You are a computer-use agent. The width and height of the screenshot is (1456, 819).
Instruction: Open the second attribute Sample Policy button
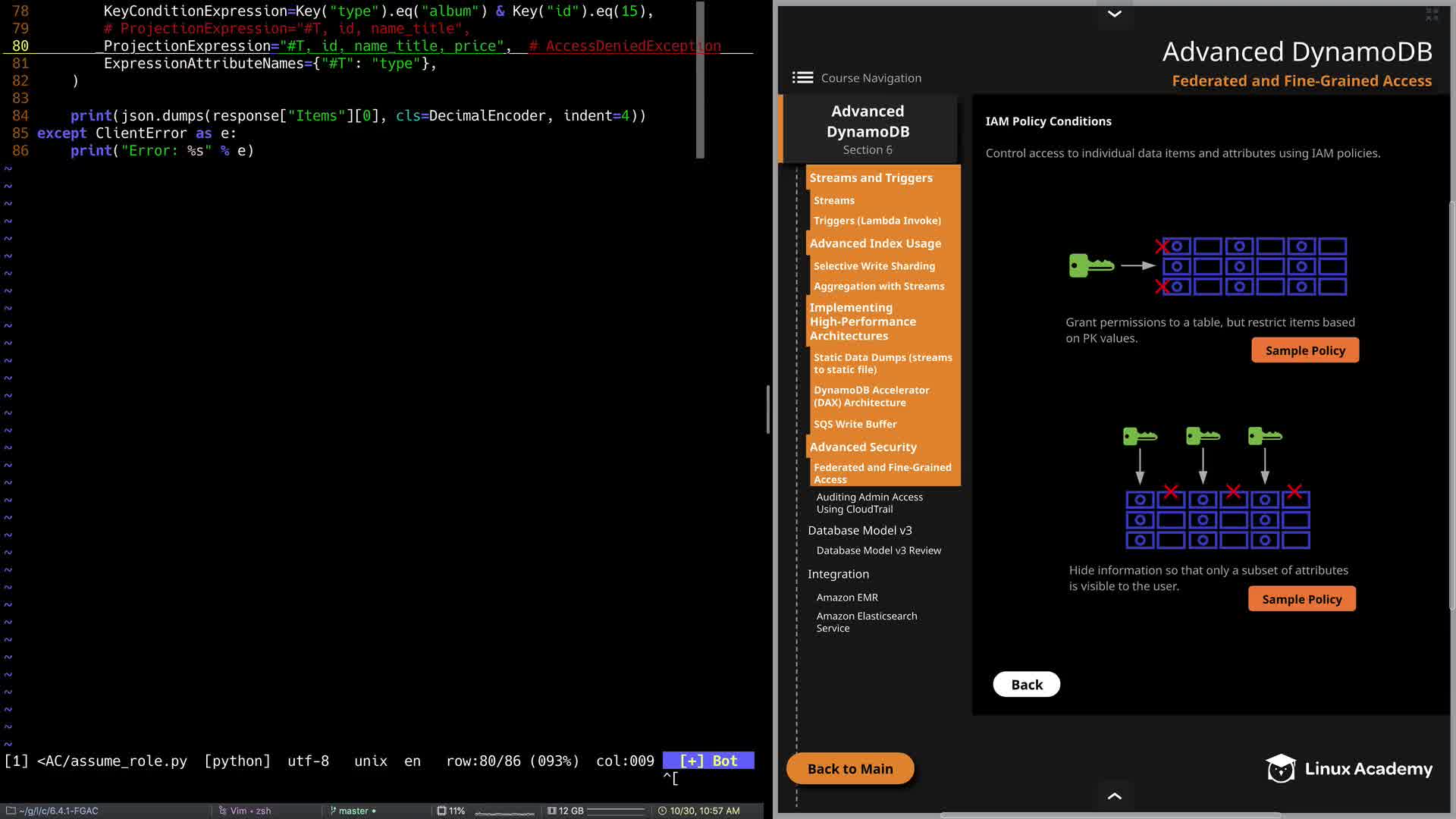1301,599
